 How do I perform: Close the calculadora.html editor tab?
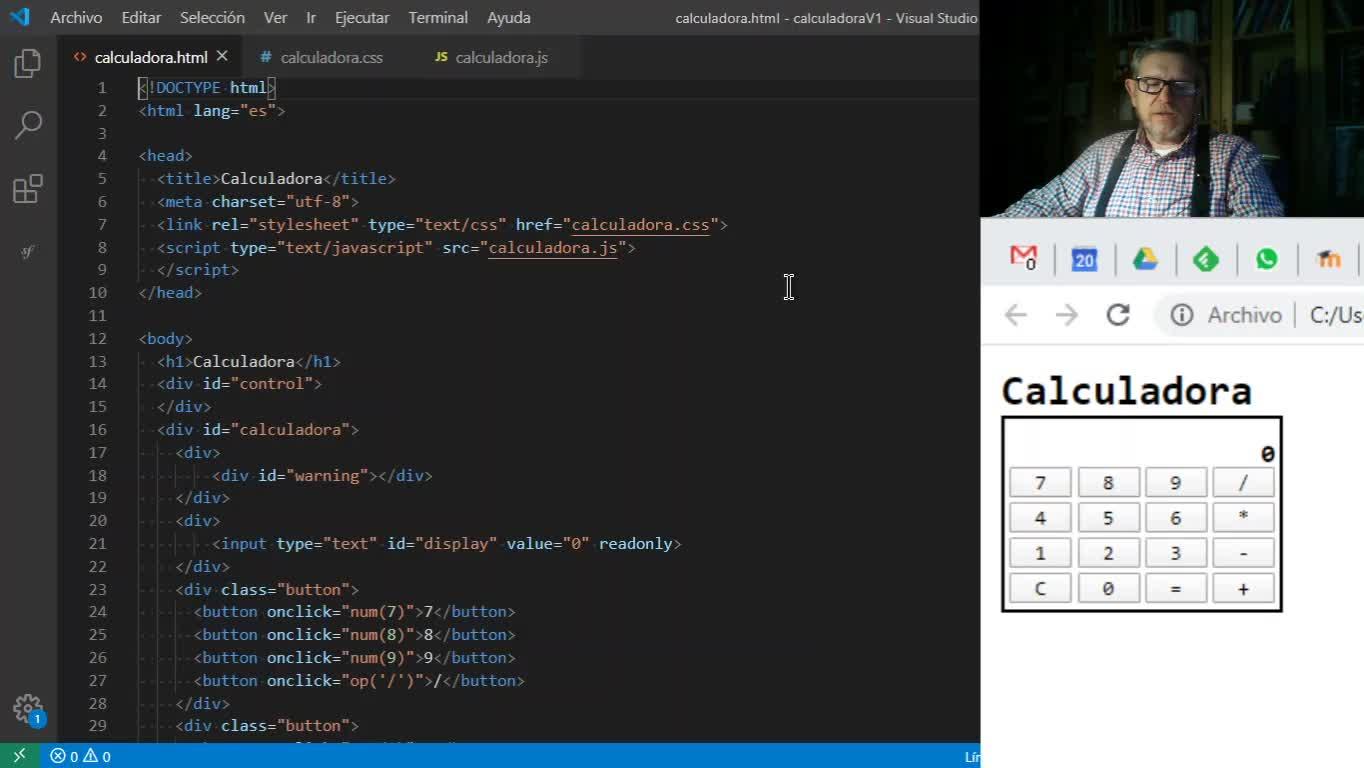pyautogui.click(x=222, y=57)
